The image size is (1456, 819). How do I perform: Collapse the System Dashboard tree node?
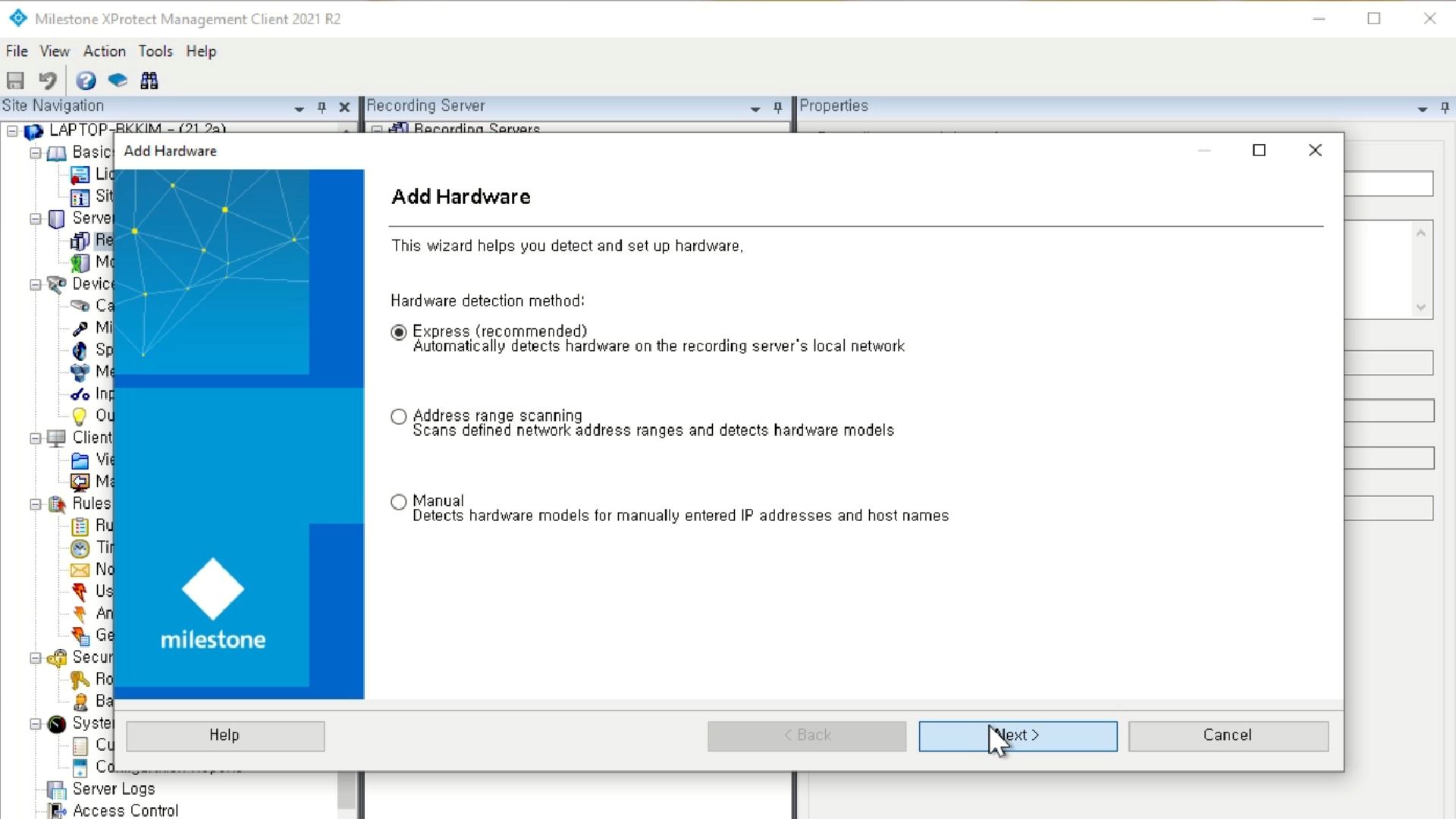(35, 724)
